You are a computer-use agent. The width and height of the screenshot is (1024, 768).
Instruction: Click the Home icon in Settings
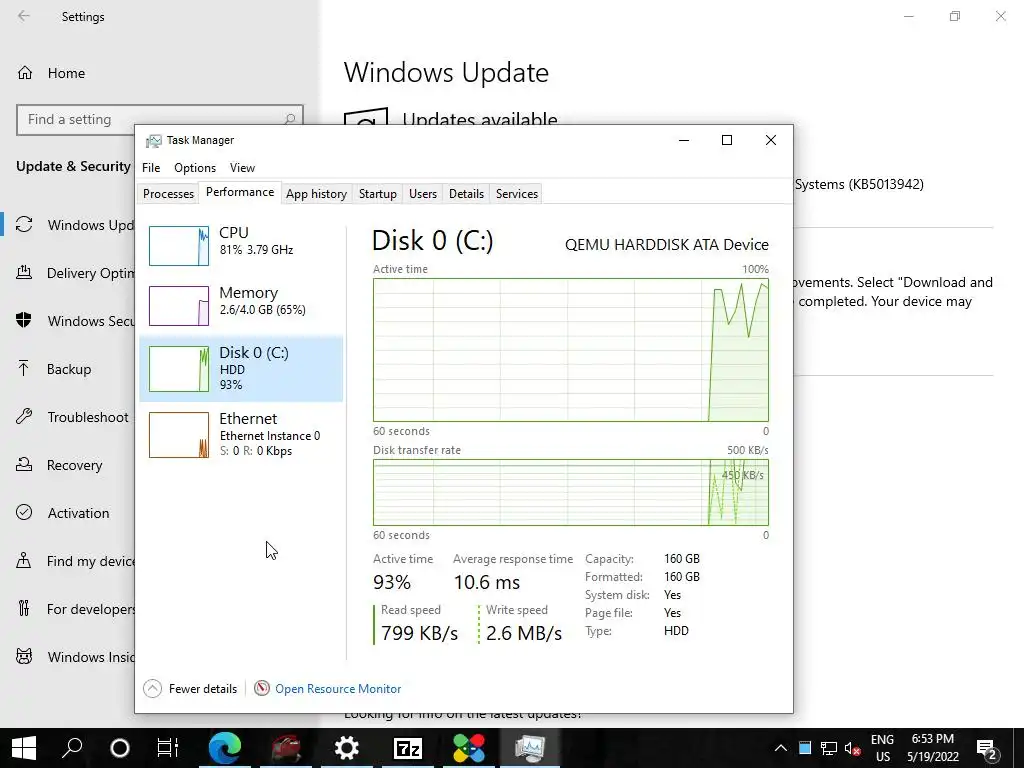point(25,72)
